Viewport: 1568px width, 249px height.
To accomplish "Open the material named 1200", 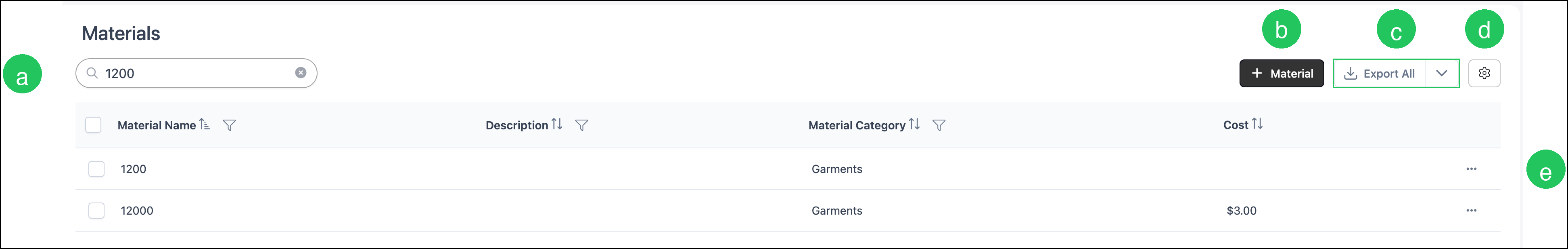I will pos(133,169).
